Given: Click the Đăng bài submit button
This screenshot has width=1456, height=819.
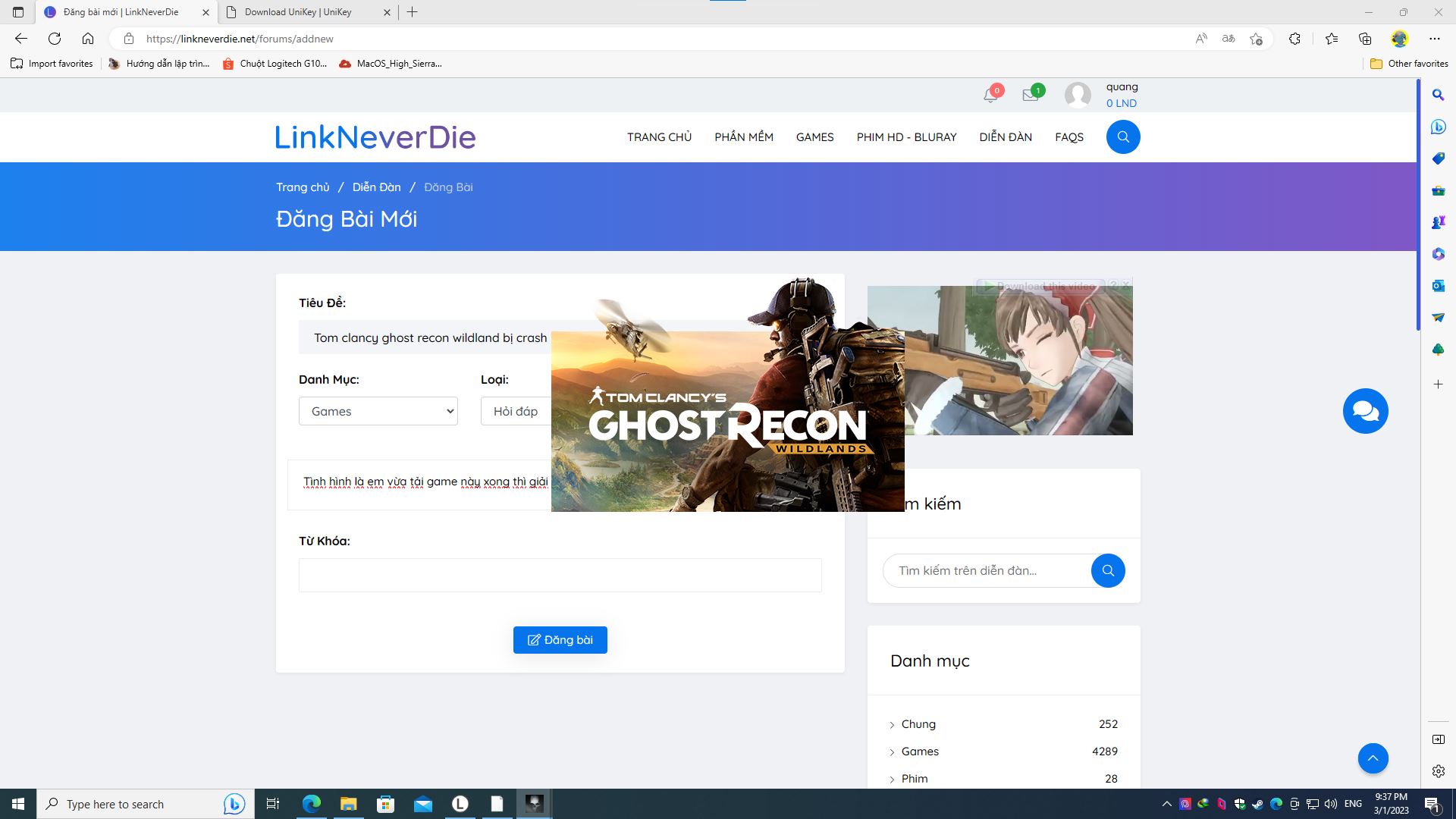Looking at the screenshot, I should click(x=560, y=640).
